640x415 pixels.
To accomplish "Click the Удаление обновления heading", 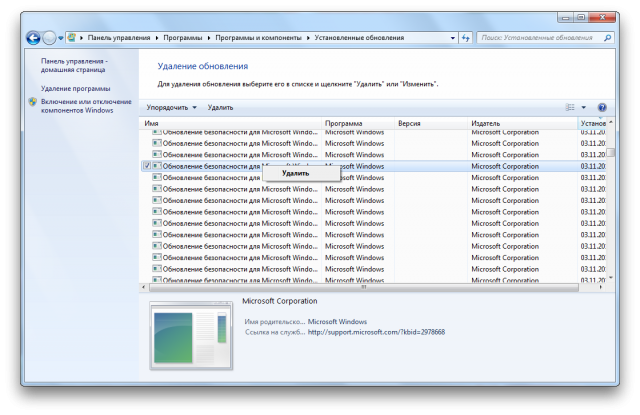I will (x=203, y=66).
